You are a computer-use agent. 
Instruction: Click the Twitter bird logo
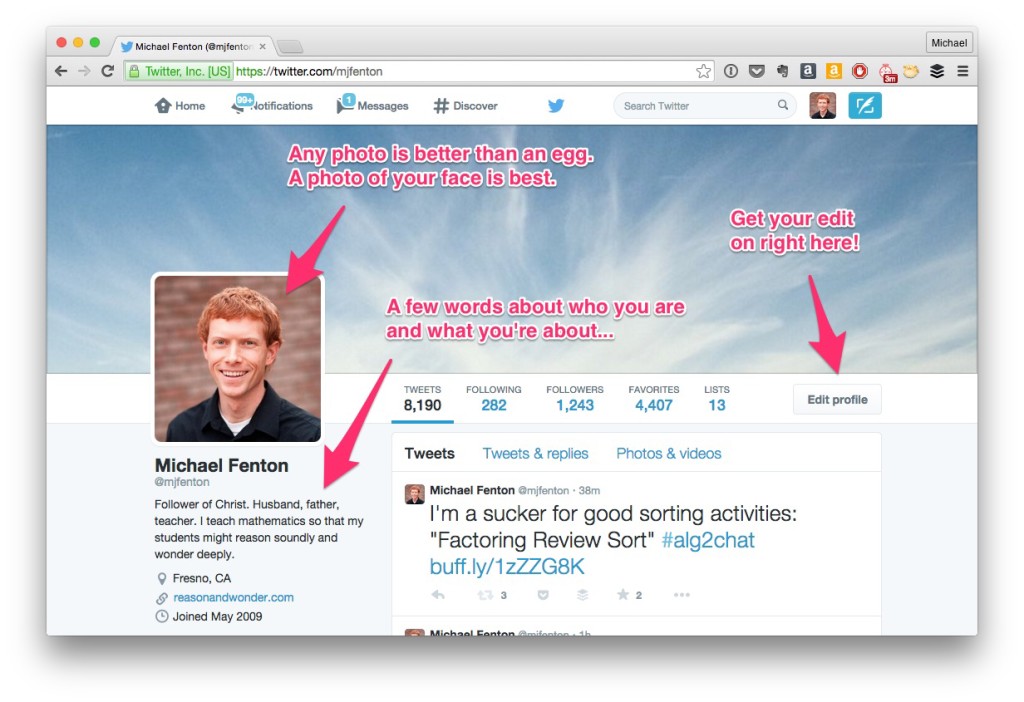[556, 105]
